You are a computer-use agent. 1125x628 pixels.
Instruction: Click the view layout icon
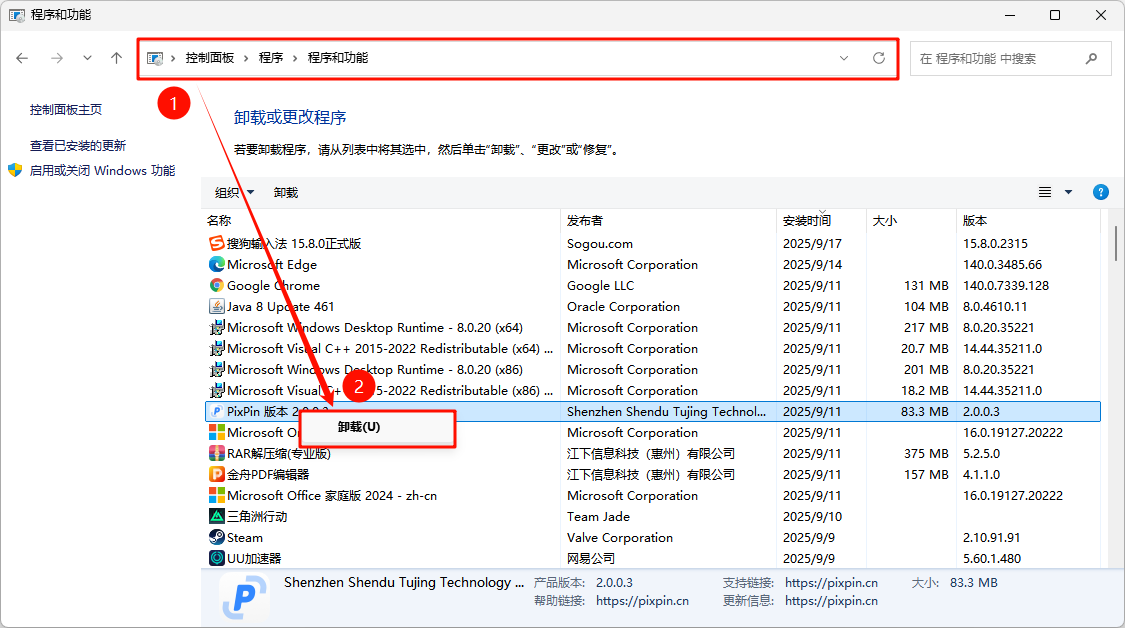(x=1045, y=192)
